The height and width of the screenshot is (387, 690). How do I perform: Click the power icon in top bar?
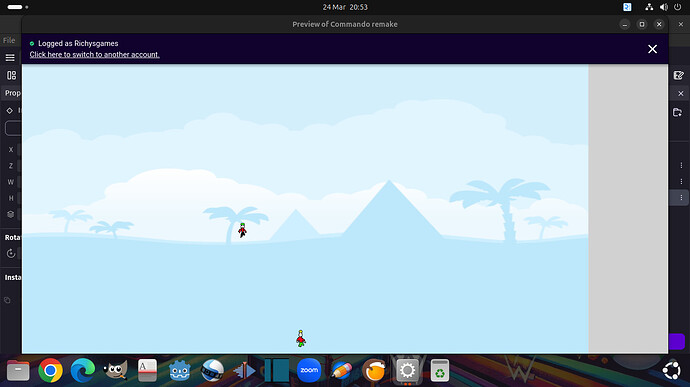678,7
